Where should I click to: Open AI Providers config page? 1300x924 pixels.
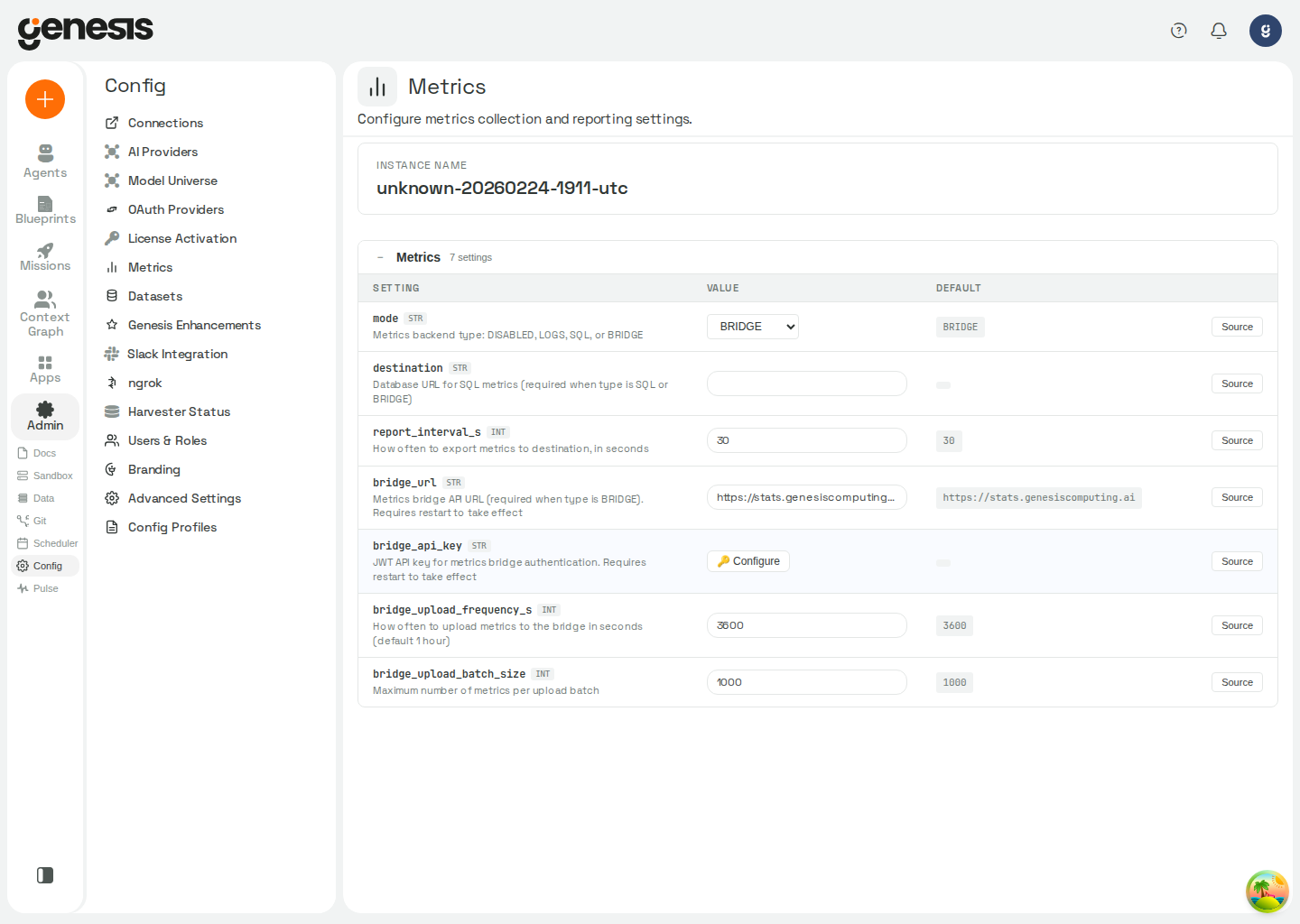click(x=152, y=152)
